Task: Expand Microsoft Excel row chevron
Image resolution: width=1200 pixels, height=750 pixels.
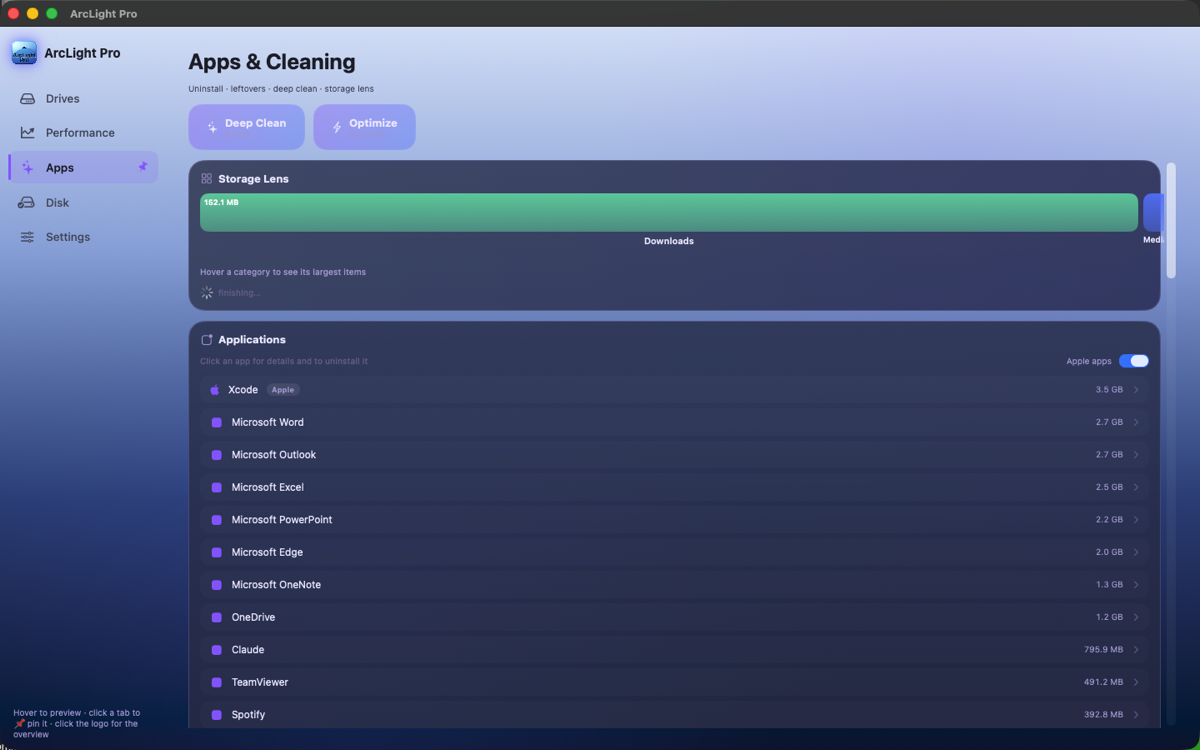Action: point(1136,487)
